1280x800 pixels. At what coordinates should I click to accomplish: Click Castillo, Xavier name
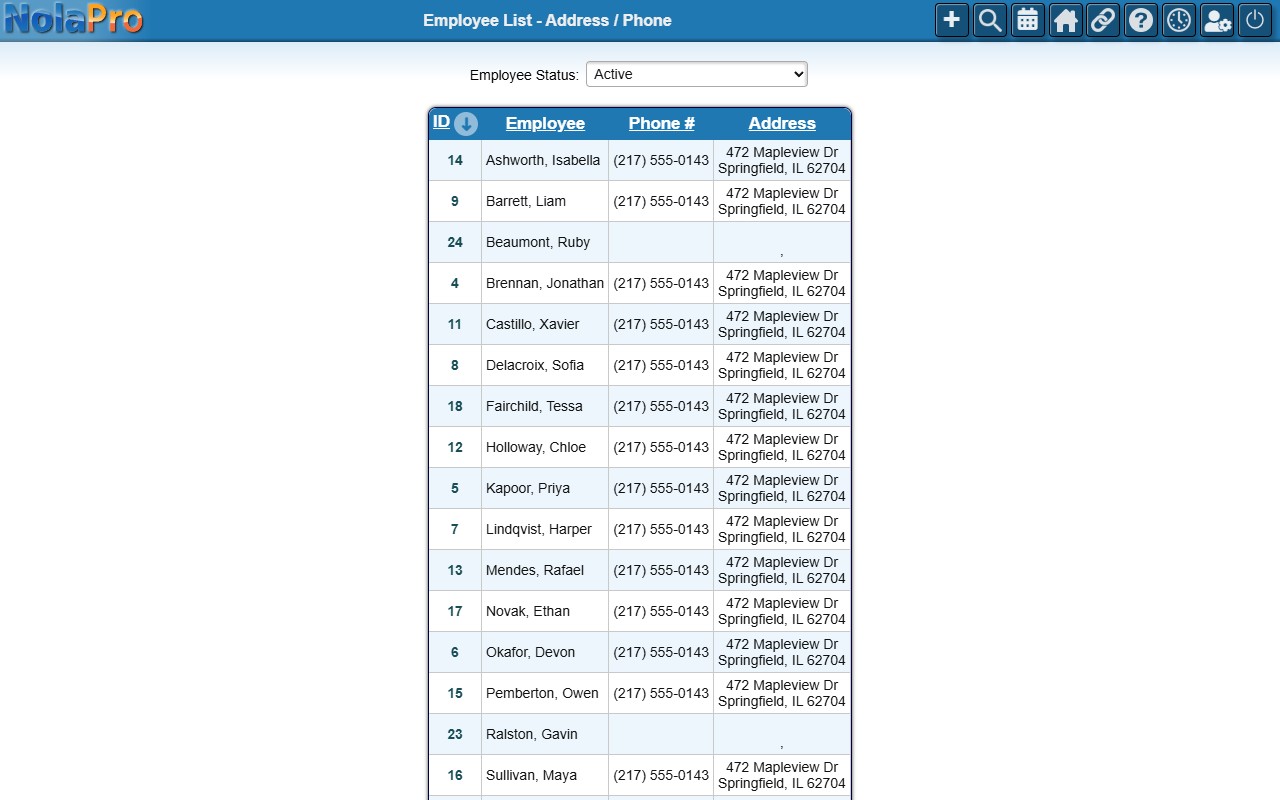click(x=533, y=324)
